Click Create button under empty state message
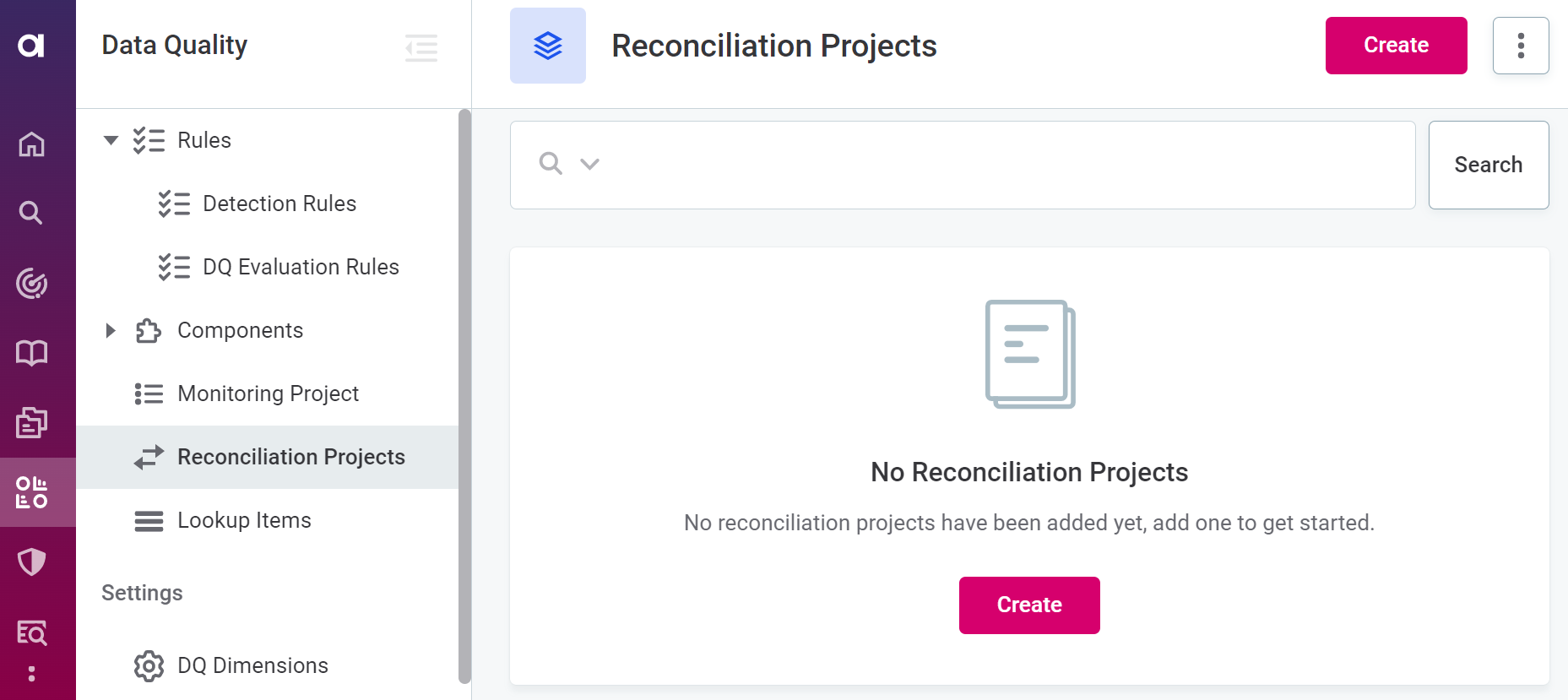The image size is (1568, 700). (x=1028, y=605)
